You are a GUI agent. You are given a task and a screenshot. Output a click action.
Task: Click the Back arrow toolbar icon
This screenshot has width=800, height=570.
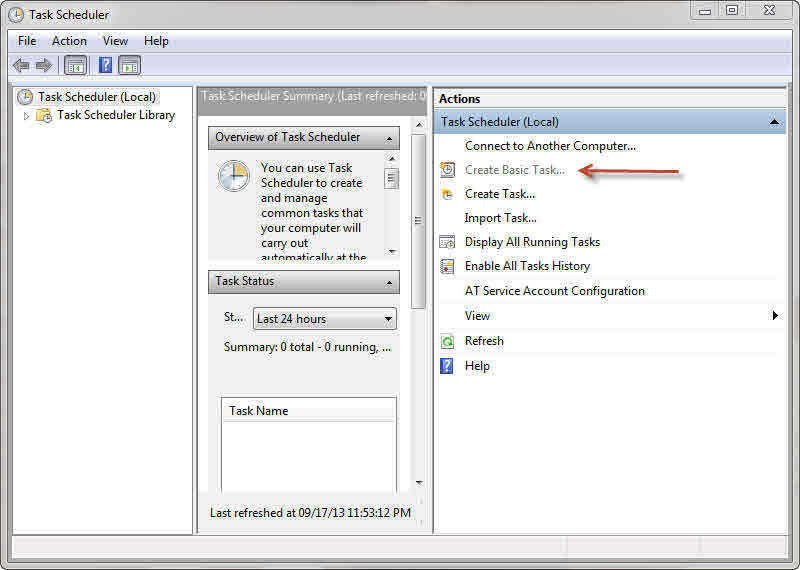pos(21,65)
